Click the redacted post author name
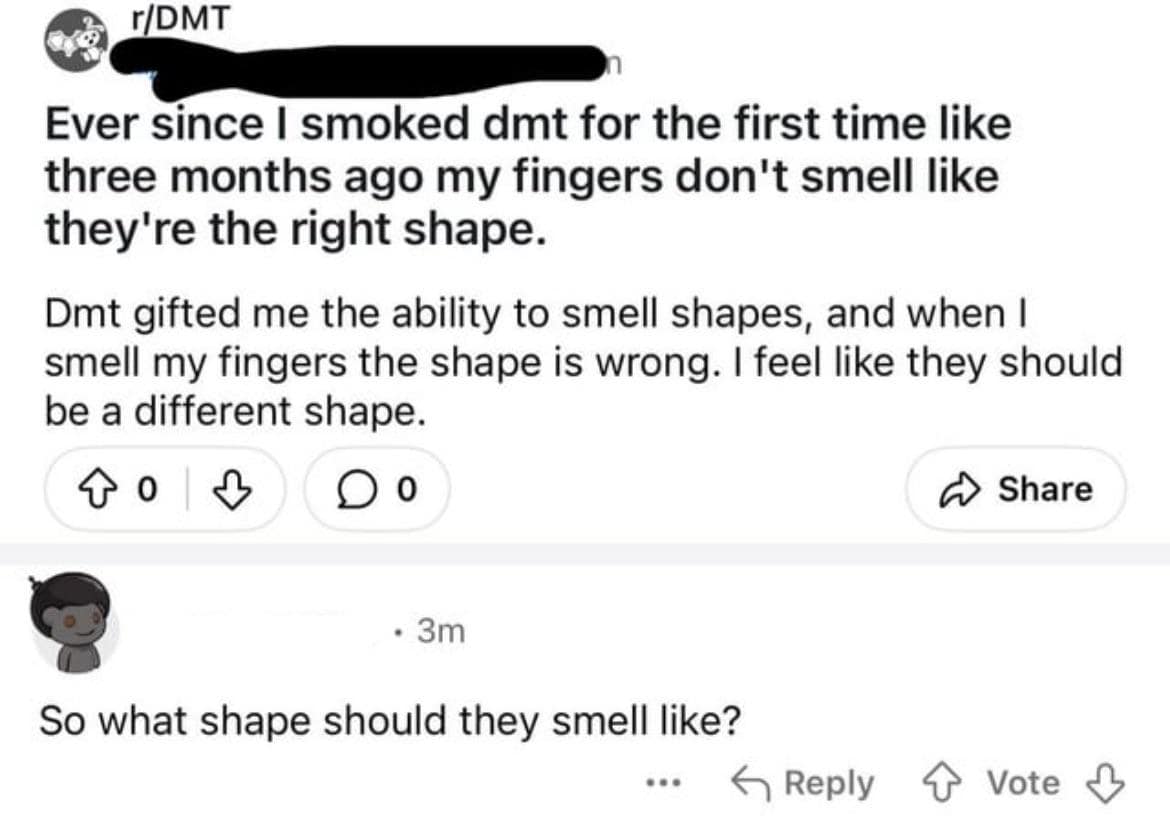Screen dimensions: 1170x819 360,62
